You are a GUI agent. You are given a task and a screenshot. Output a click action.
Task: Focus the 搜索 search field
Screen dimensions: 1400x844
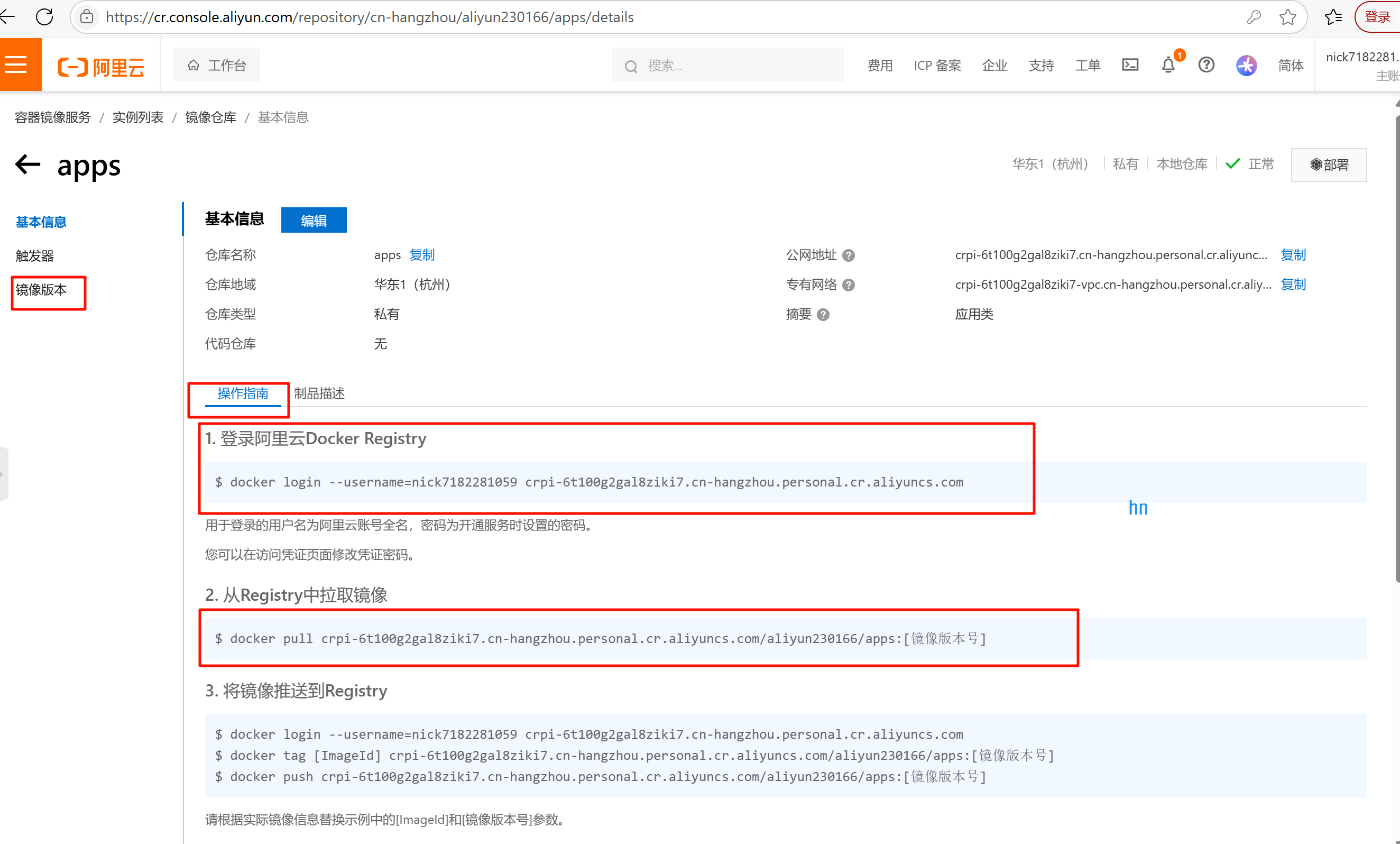(727, 66)
